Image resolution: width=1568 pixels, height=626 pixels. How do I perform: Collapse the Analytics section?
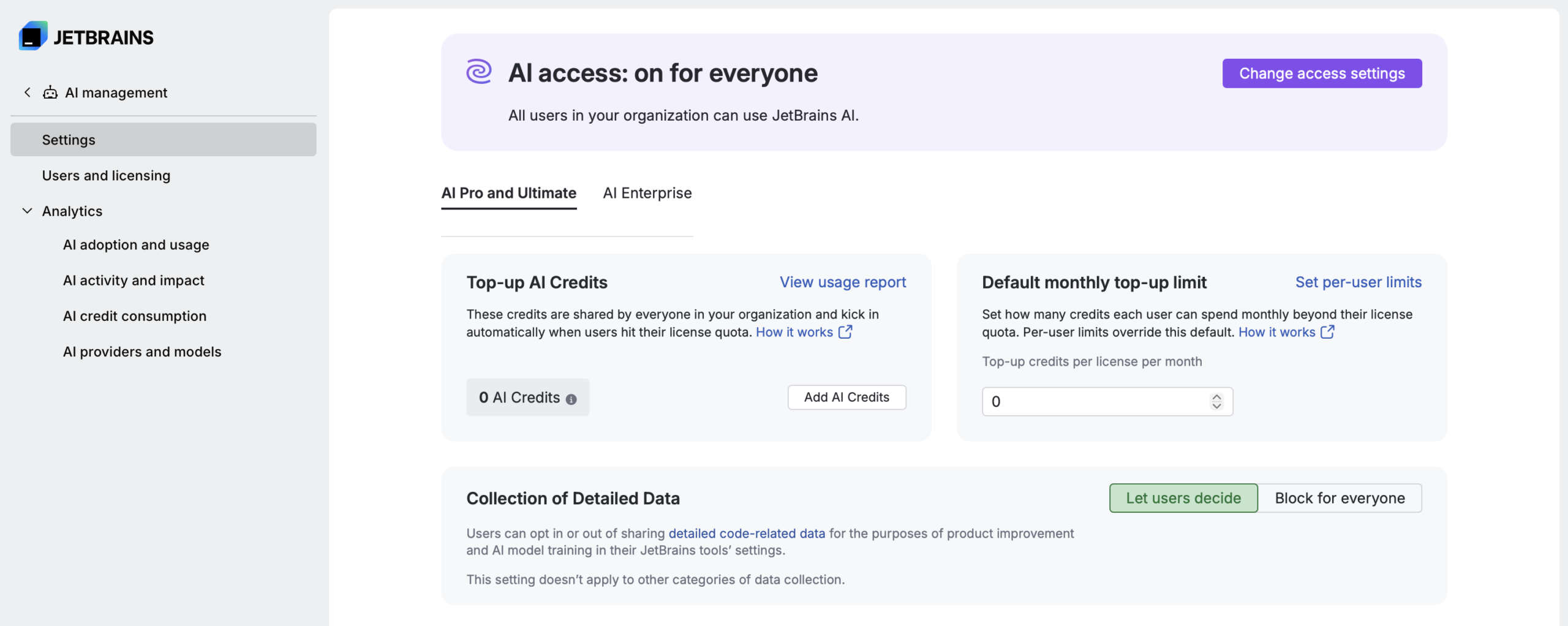click(27, 211)
